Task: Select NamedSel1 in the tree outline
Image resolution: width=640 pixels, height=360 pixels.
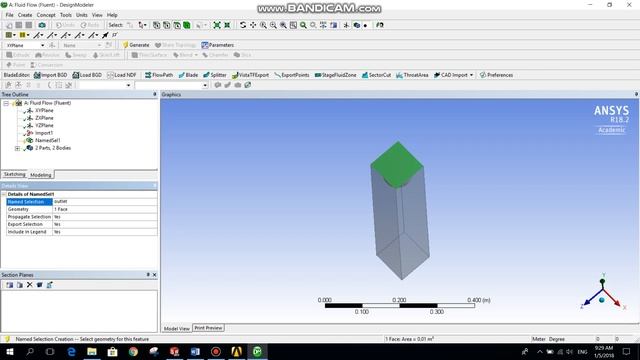Action: (x=48, y=140)
